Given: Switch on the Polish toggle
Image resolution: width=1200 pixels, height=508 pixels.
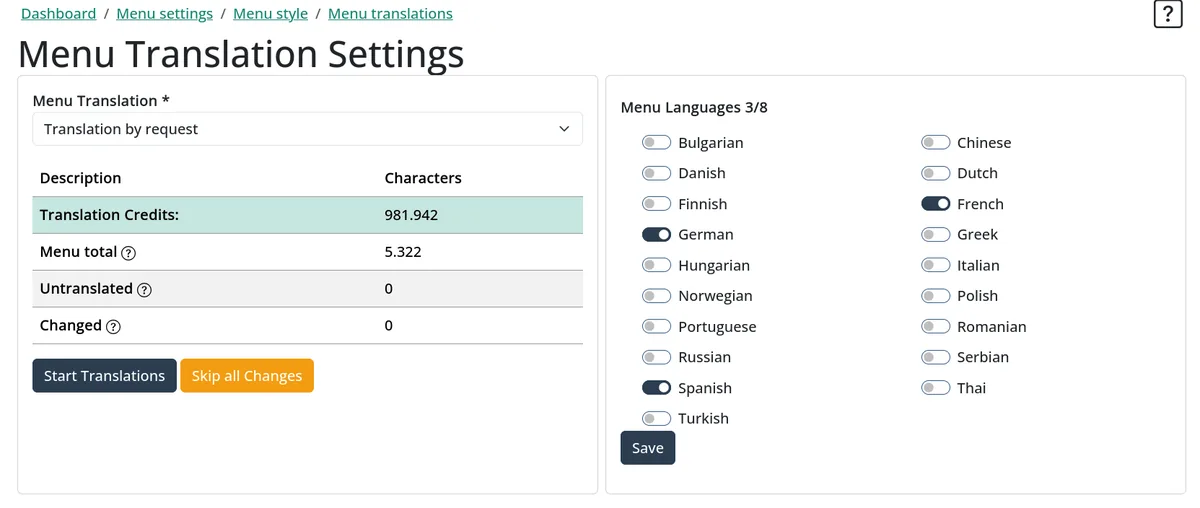Looking at the screenshot, I should (x=935, y=296).
